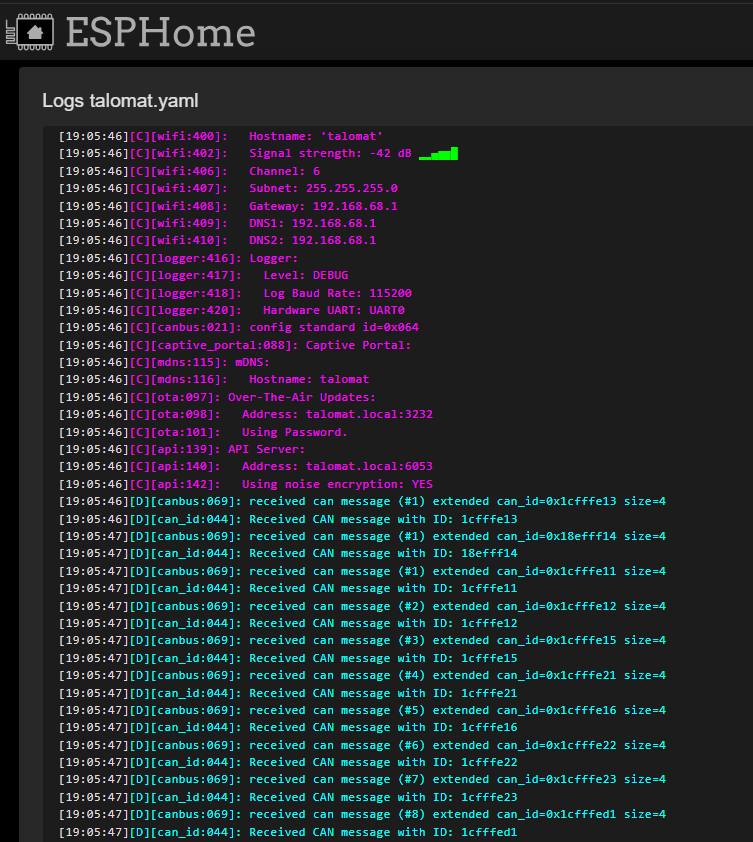Click the Channel: 6 log entry
Viewport: 753px width, 842px height.
(189, 171)
